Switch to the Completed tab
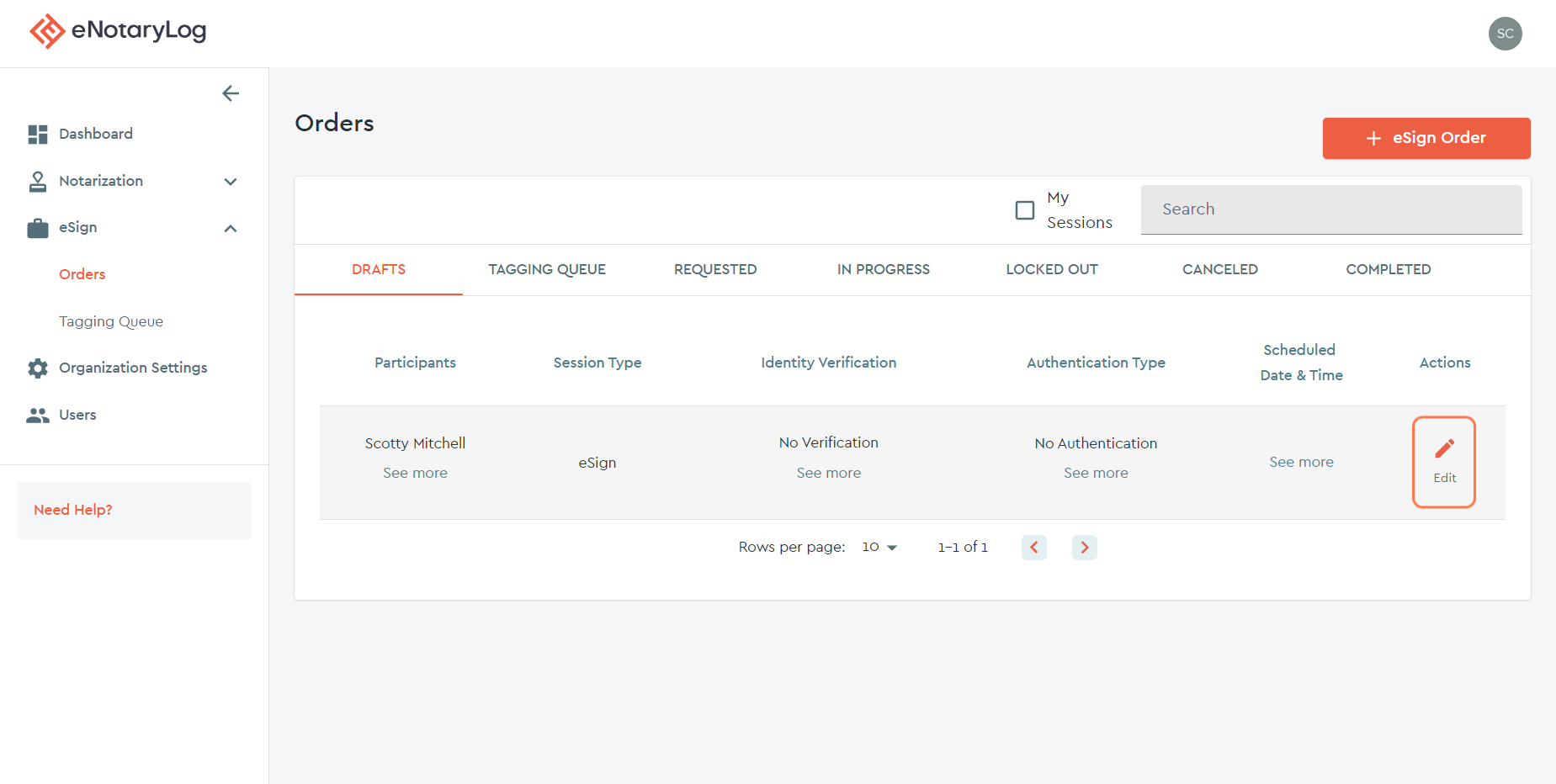 pyautogui.click(x=1389, y=269)
